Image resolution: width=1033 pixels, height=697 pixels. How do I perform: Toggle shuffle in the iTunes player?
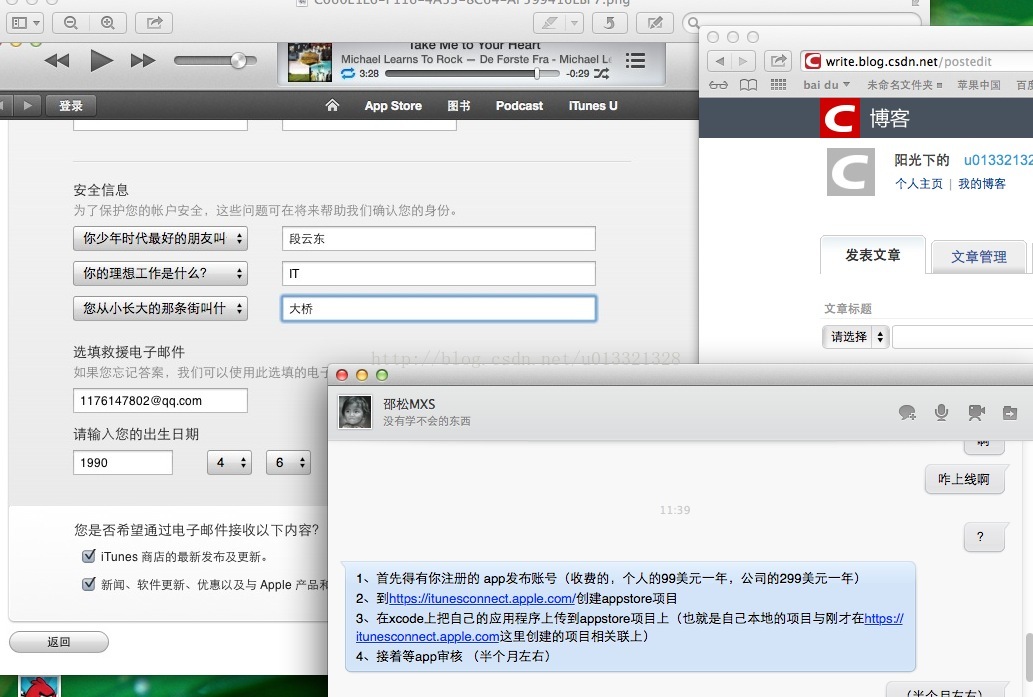coord(601,74)
